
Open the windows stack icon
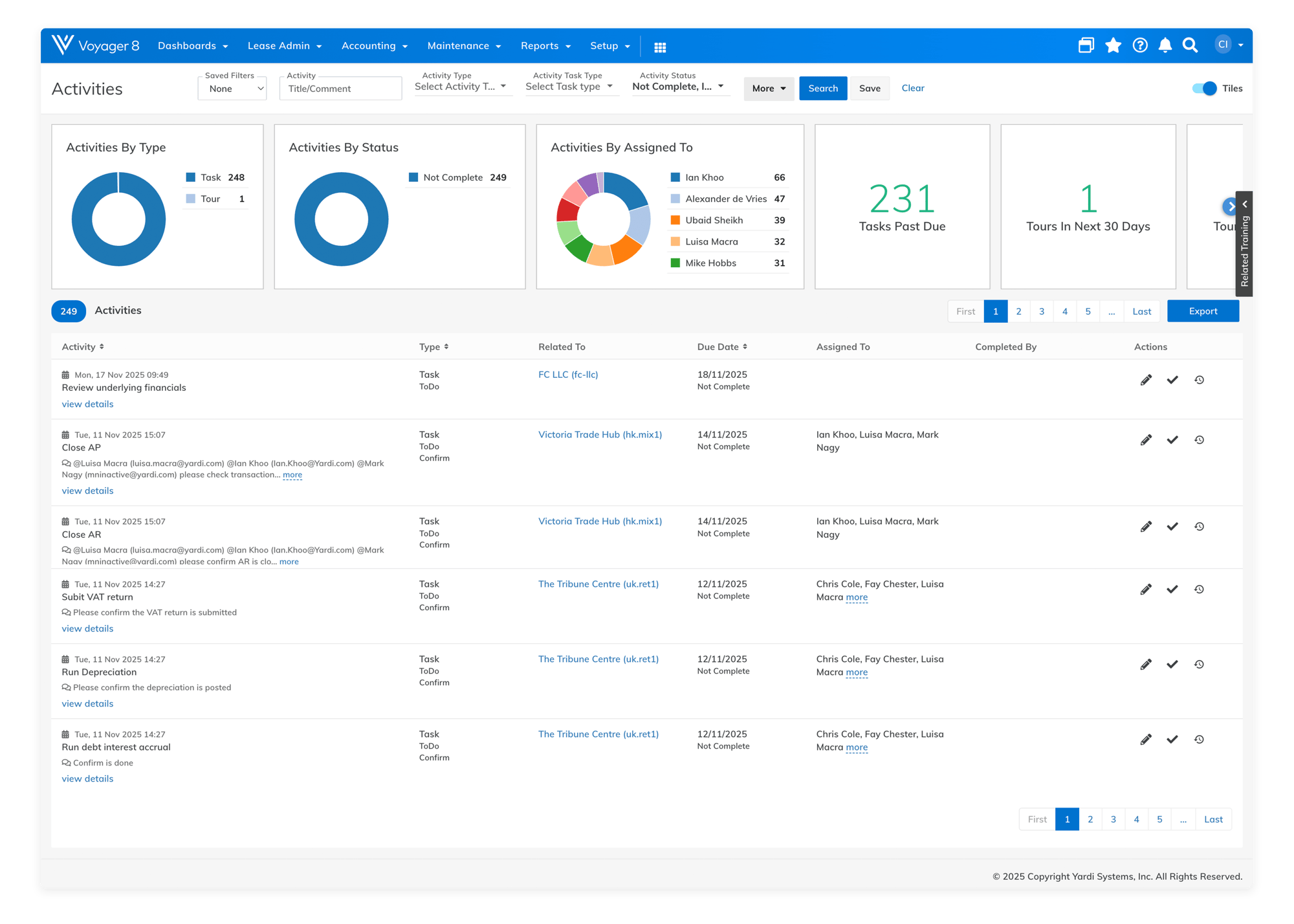[x=1086, y=45]
